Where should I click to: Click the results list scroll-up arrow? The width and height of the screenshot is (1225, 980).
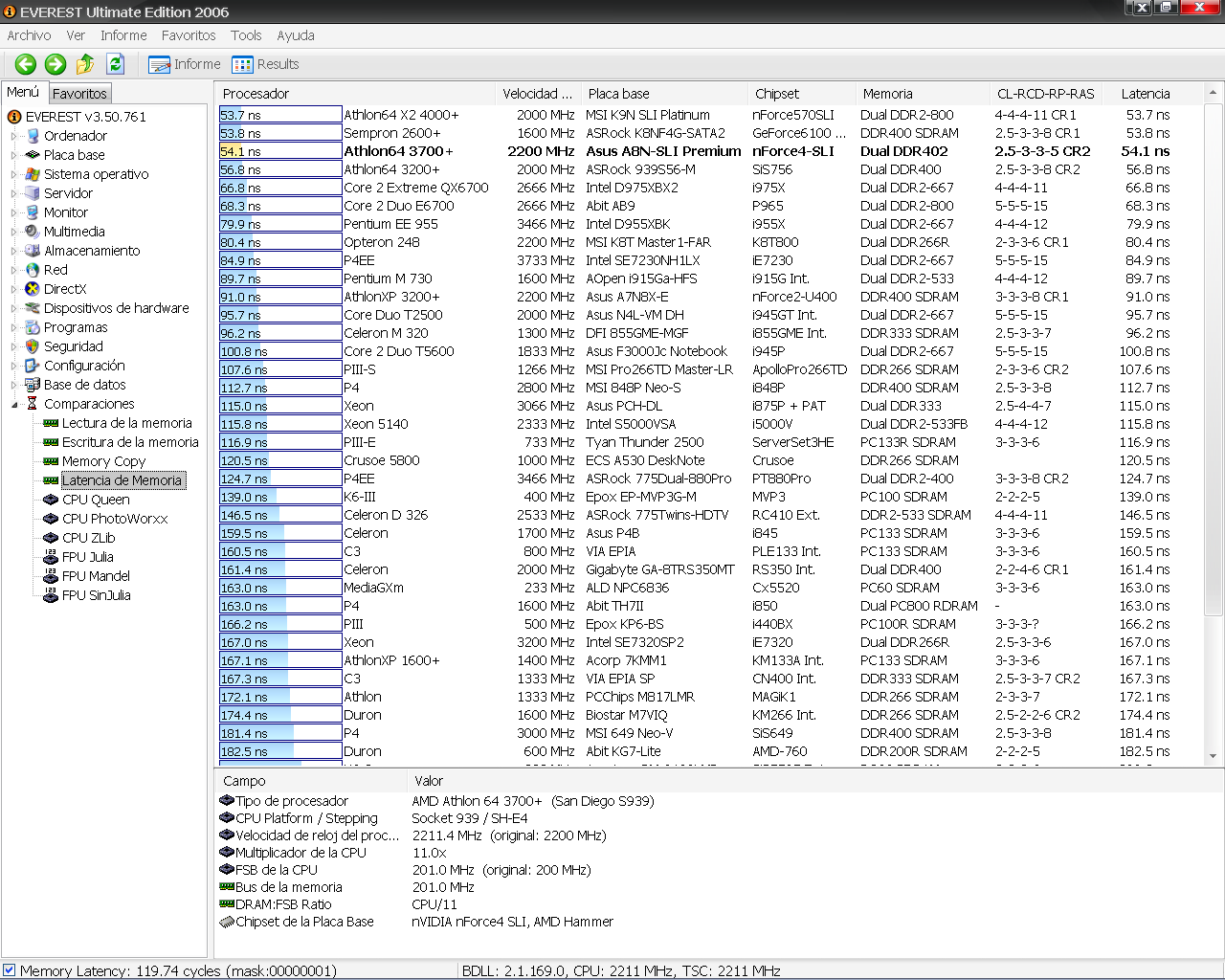click(1213, 93)
